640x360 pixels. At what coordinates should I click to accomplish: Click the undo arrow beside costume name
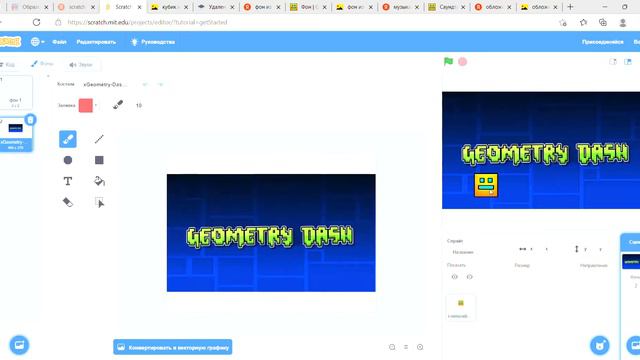[x=145, y=84]
